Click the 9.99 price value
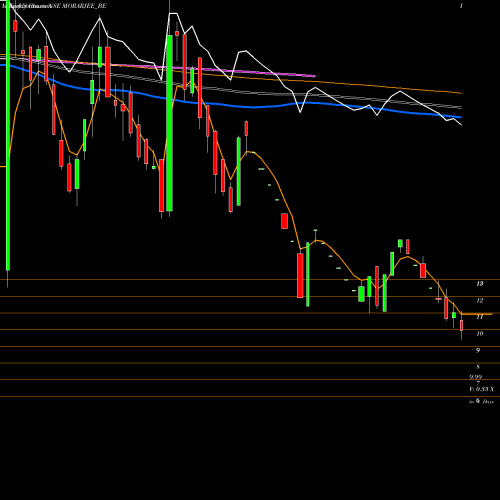This screenshot has height=500, width=500. 476,377
